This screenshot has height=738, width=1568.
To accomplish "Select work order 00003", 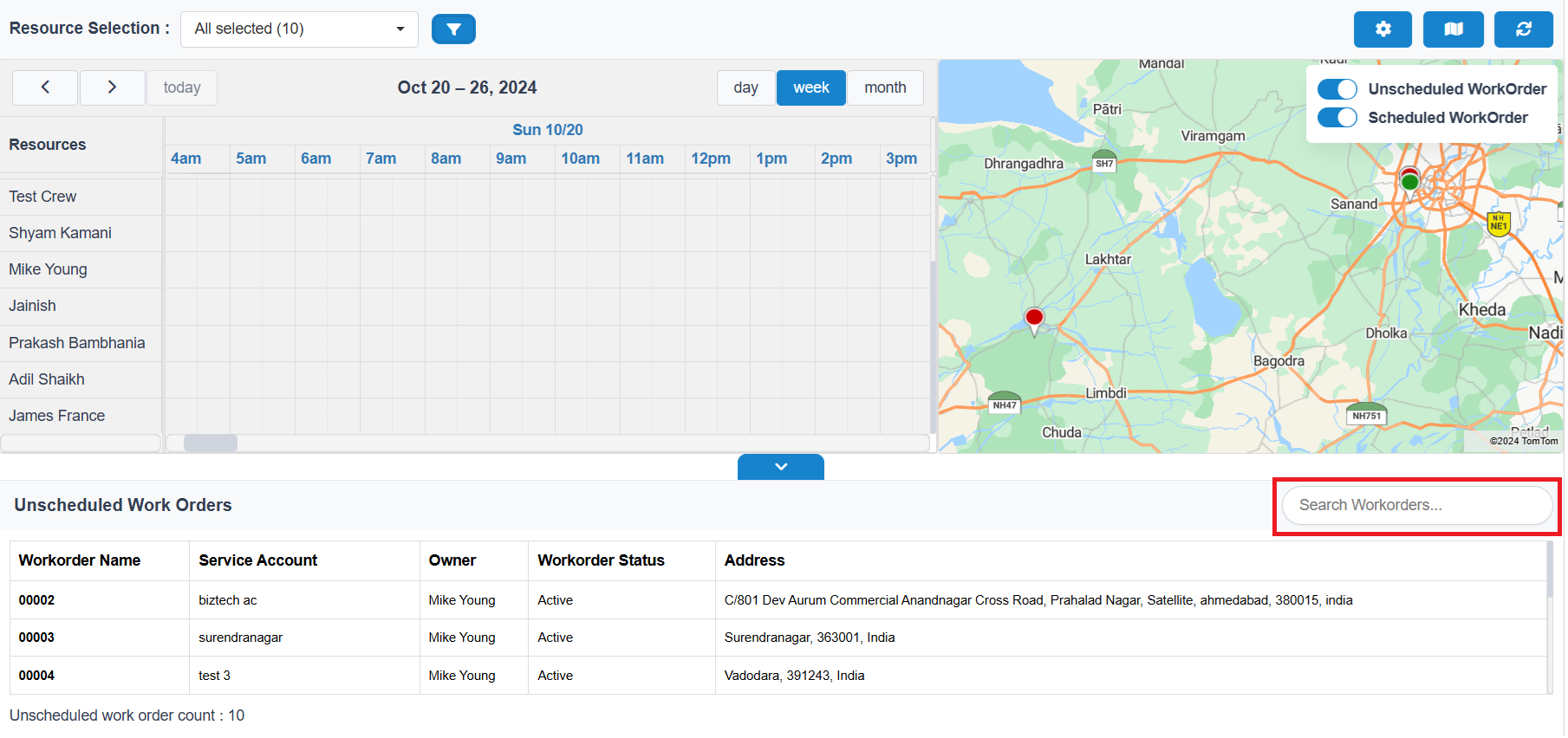I will 36,638.
